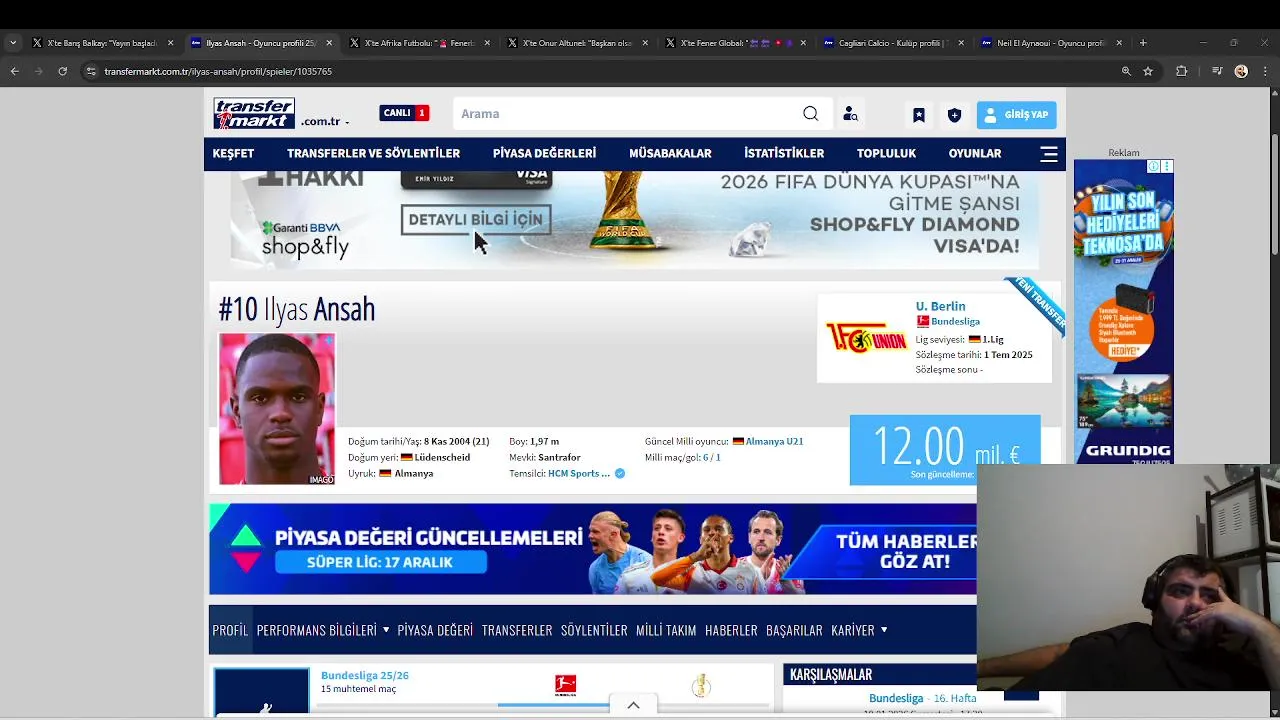The width and height of the screenshot is (1280, 720).
Task: Click the verified checkmark beside HCM Sports
Action: pos(620,473)
